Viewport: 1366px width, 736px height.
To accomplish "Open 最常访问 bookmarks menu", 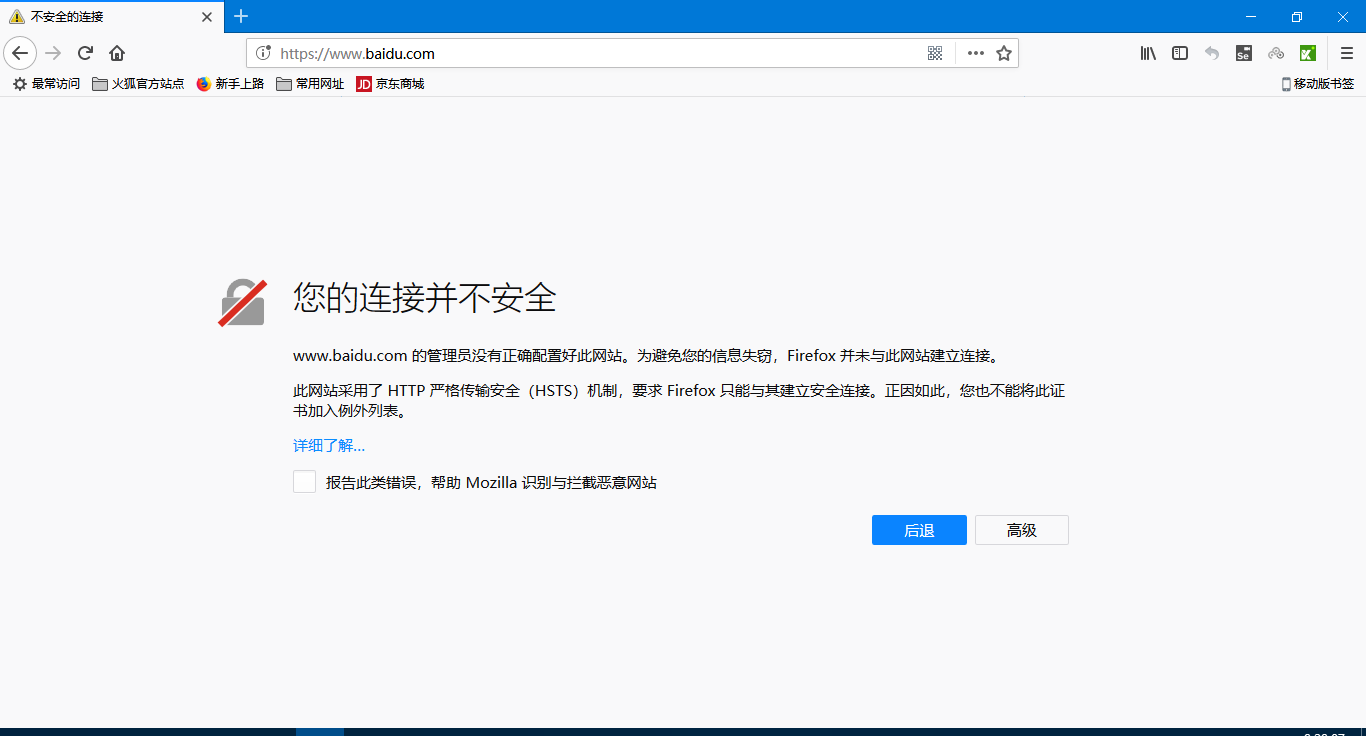I will point(46,84).
